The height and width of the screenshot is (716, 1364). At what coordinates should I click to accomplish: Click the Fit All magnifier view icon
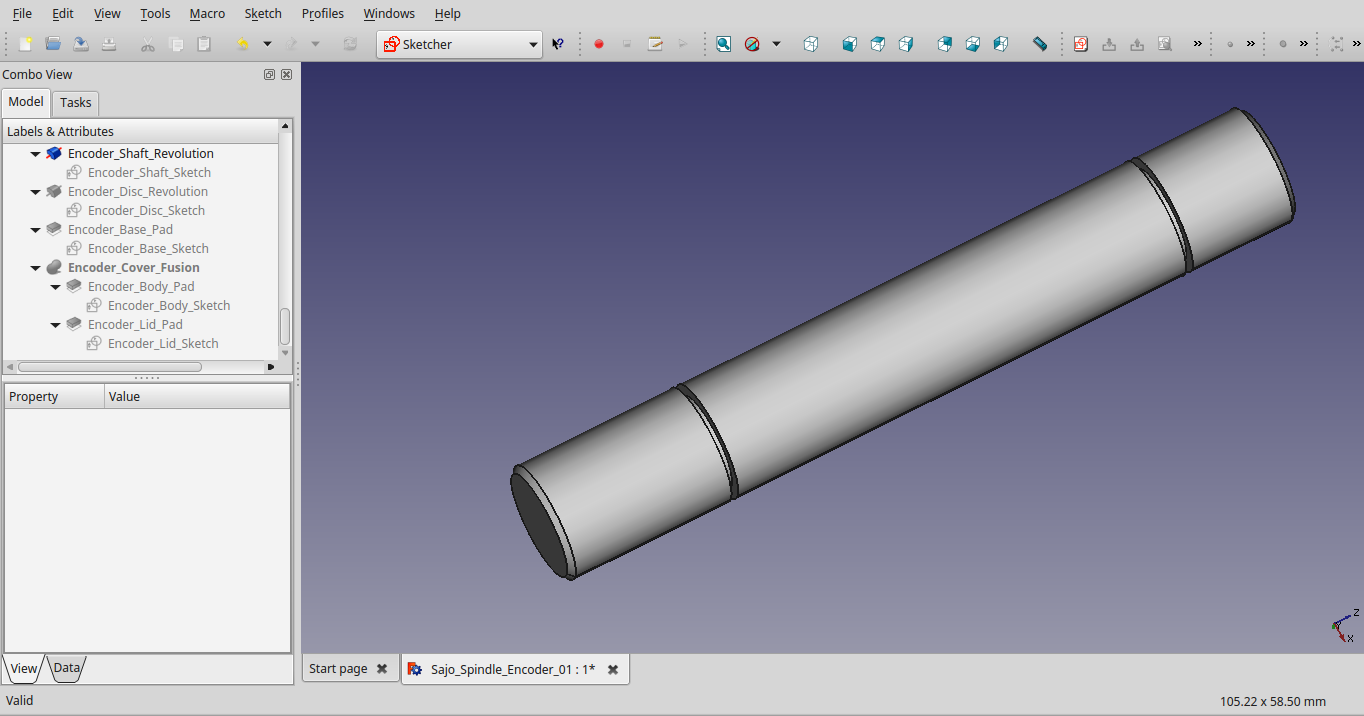point(724,44)
